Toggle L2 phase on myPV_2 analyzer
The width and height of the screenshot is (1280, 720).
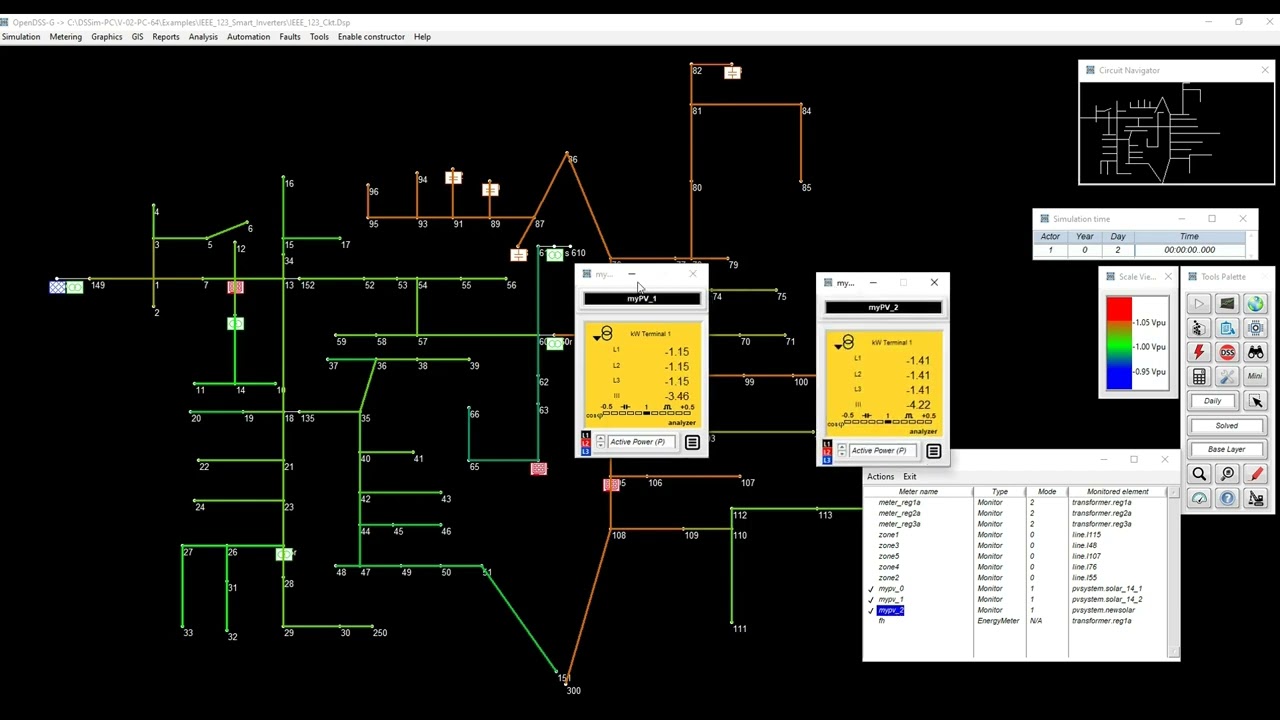[827, 452]
